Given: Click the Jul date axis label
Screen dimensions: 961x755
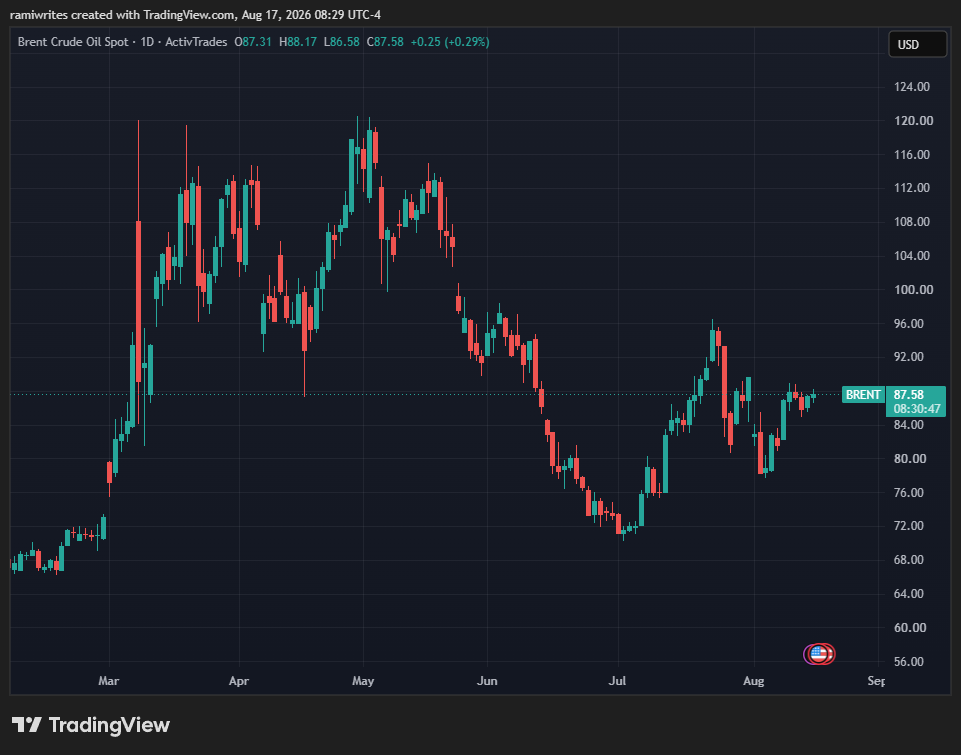Looking at the screenshot, I should 617,681.
